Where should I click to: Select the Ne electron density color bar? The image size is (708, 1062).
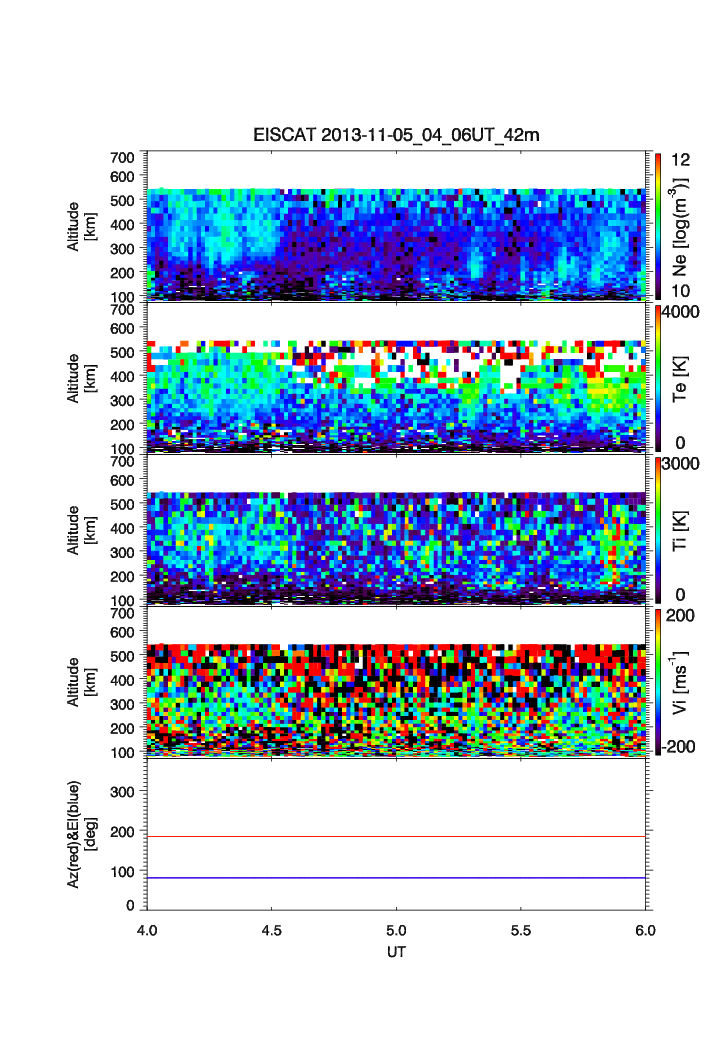(658, 226)
